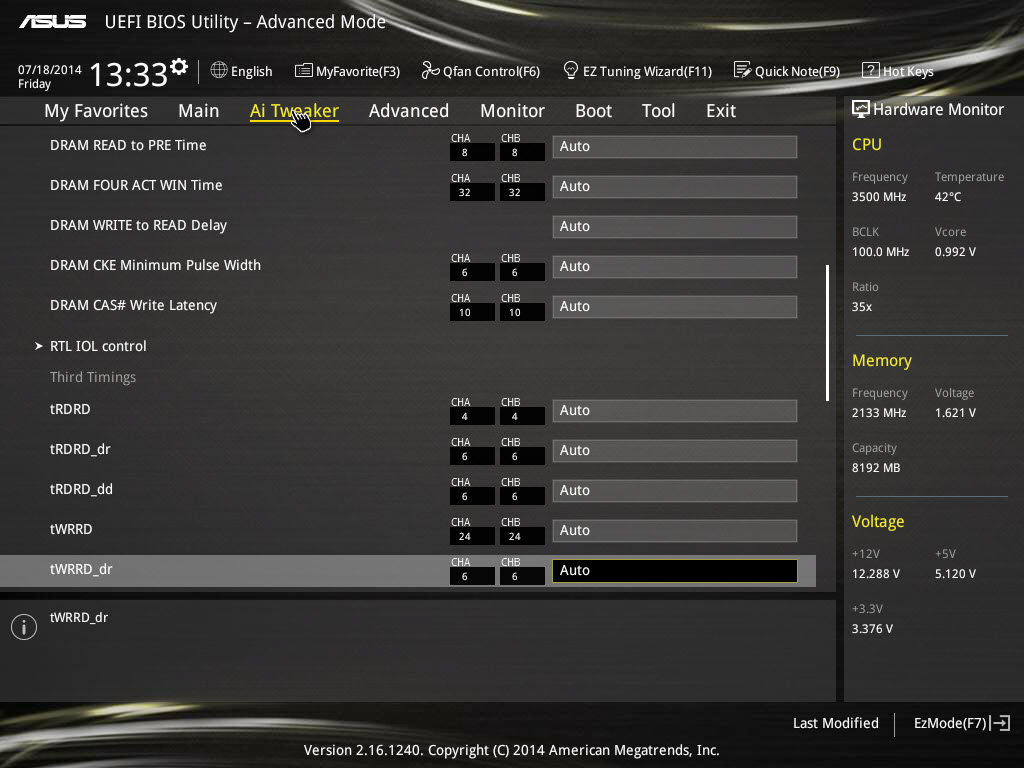Click the EzMode exit arrow icon
The width and height of the screenshot is (1024, 768).
tap(1000, 723)
